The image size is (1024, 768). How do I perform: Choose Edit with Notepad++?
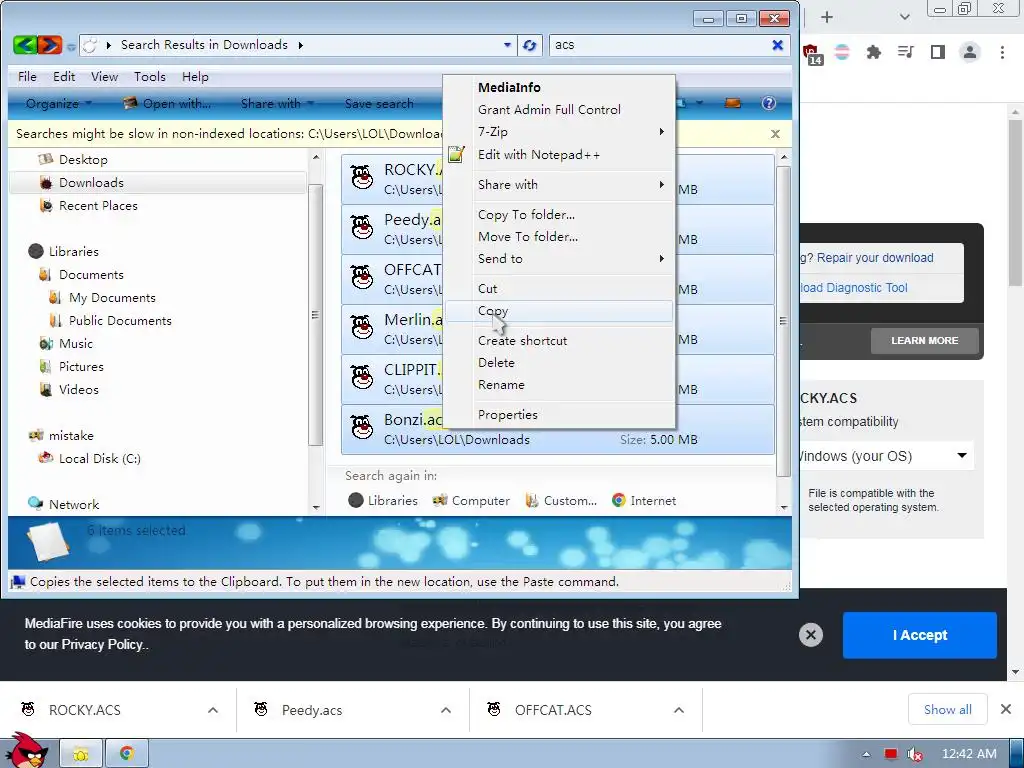click(x=560, y=155)
